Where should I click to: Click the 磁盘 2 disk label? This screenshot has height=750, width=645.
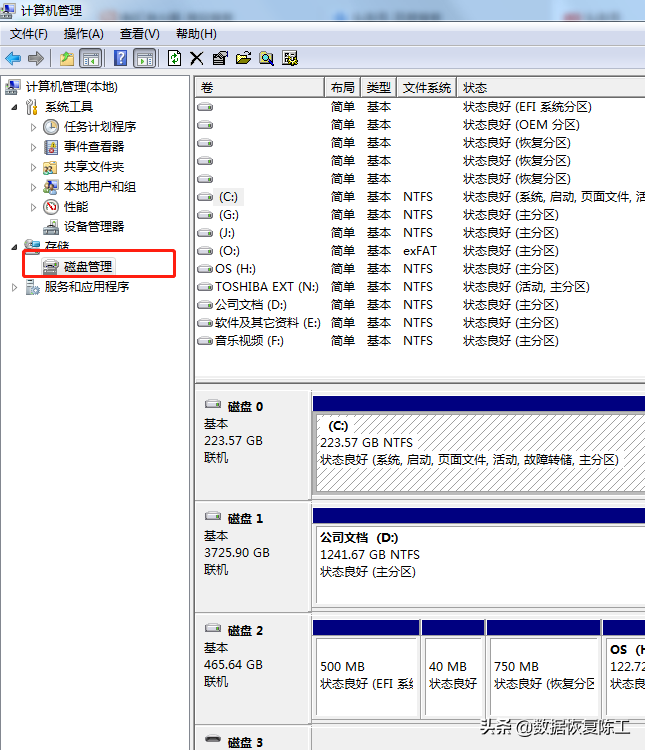[245, 630]
